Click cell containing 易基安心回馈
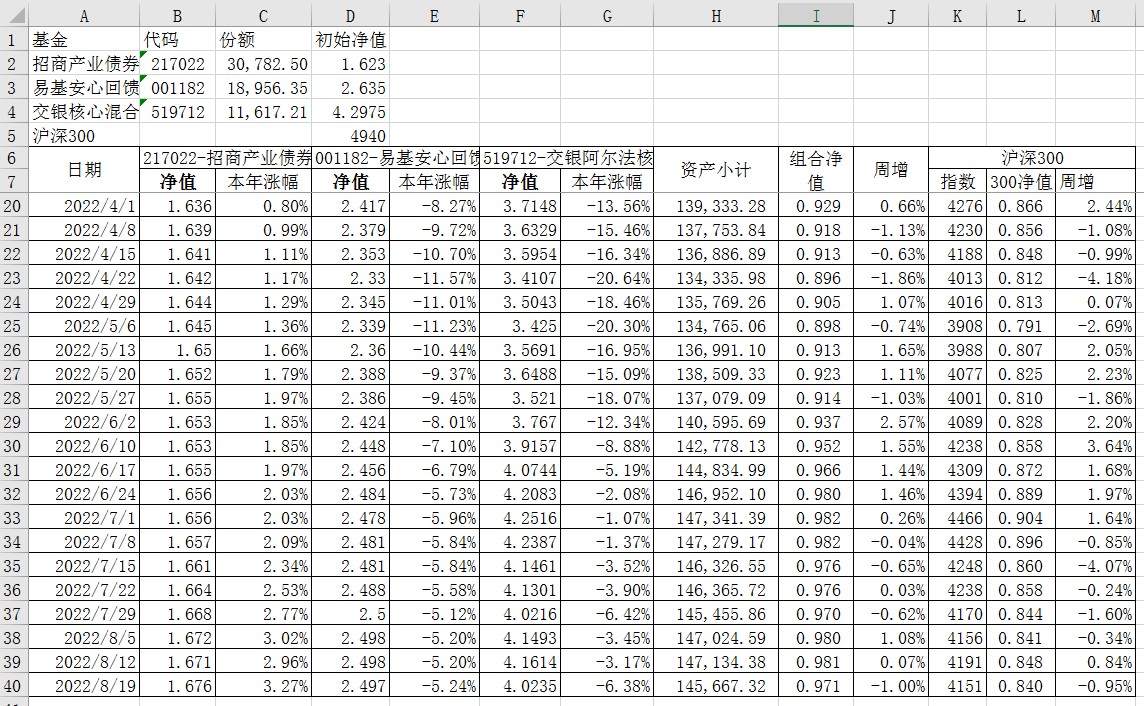 click(x=84, y=88)
